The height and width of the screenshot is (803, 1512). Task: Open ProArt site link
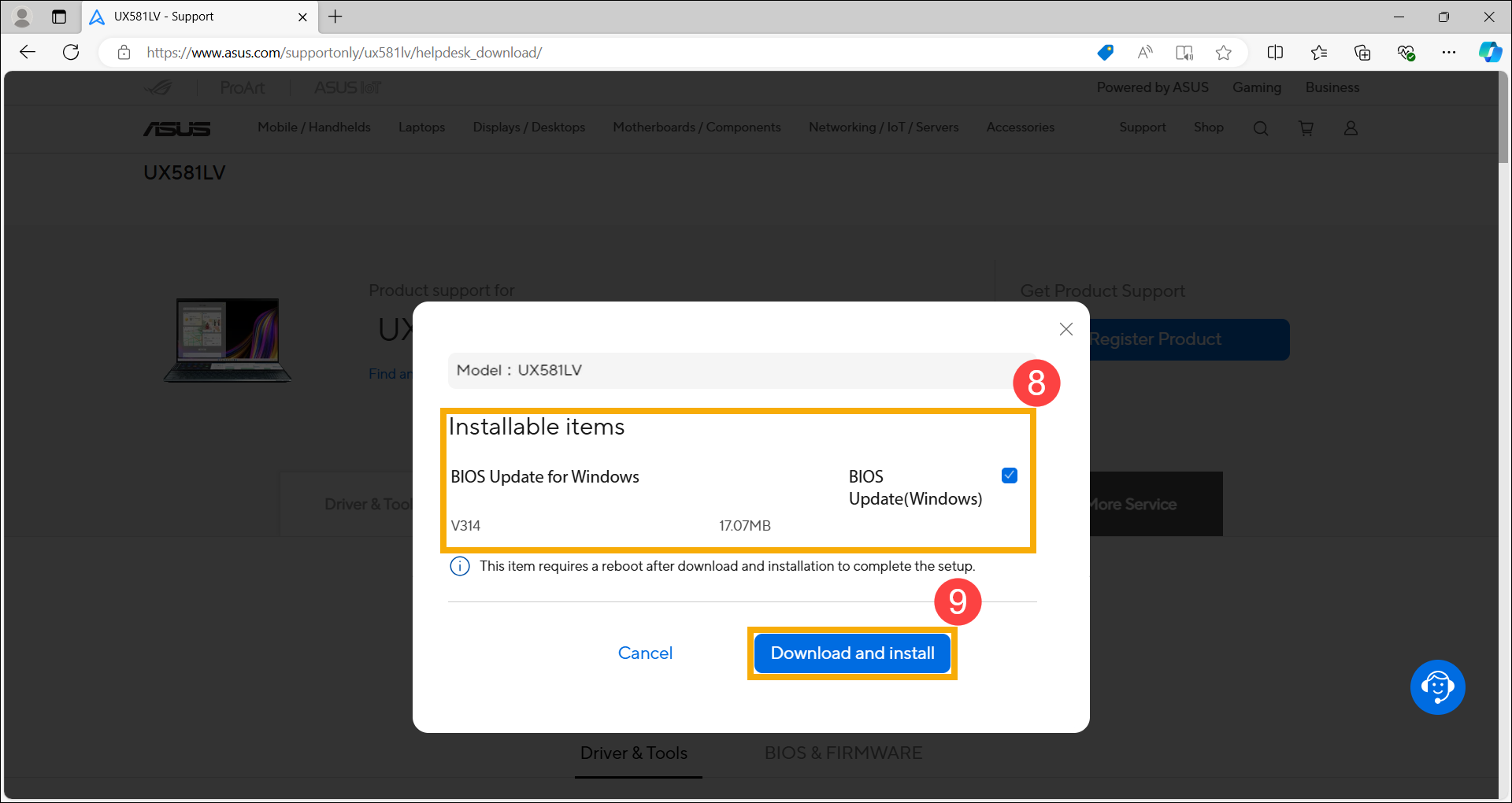point(242,87)
